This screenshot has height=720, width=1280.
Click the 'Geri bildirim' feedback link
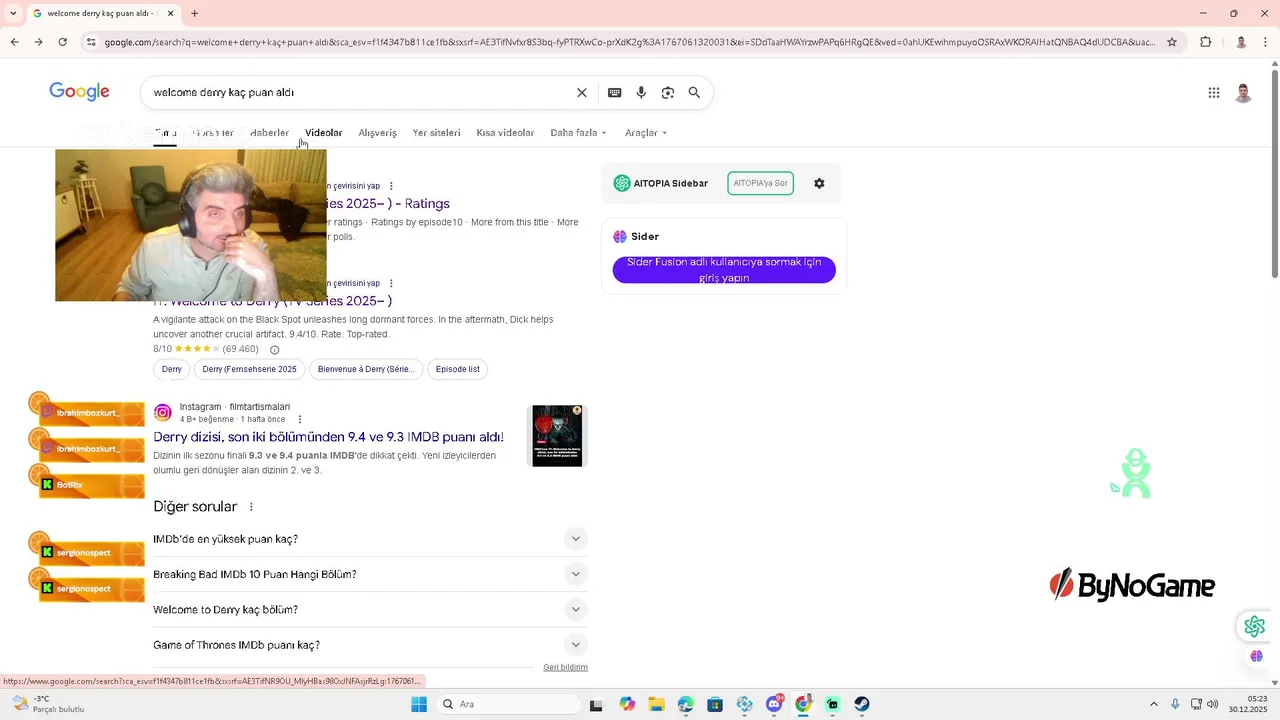[565, 667]
